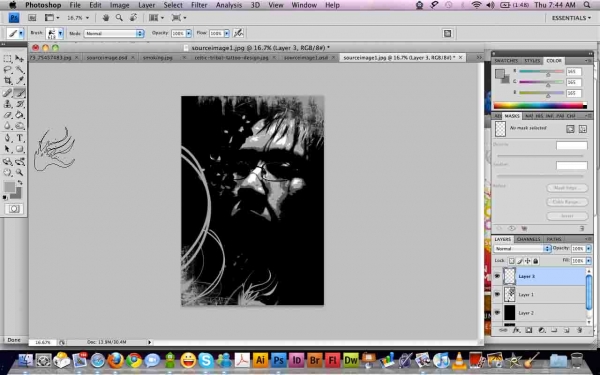Image resolution: width=600 pixels, height=375 pixels.
Task: Open the Analysis menu
Action: pyautogui.click(x=229, y=5)
